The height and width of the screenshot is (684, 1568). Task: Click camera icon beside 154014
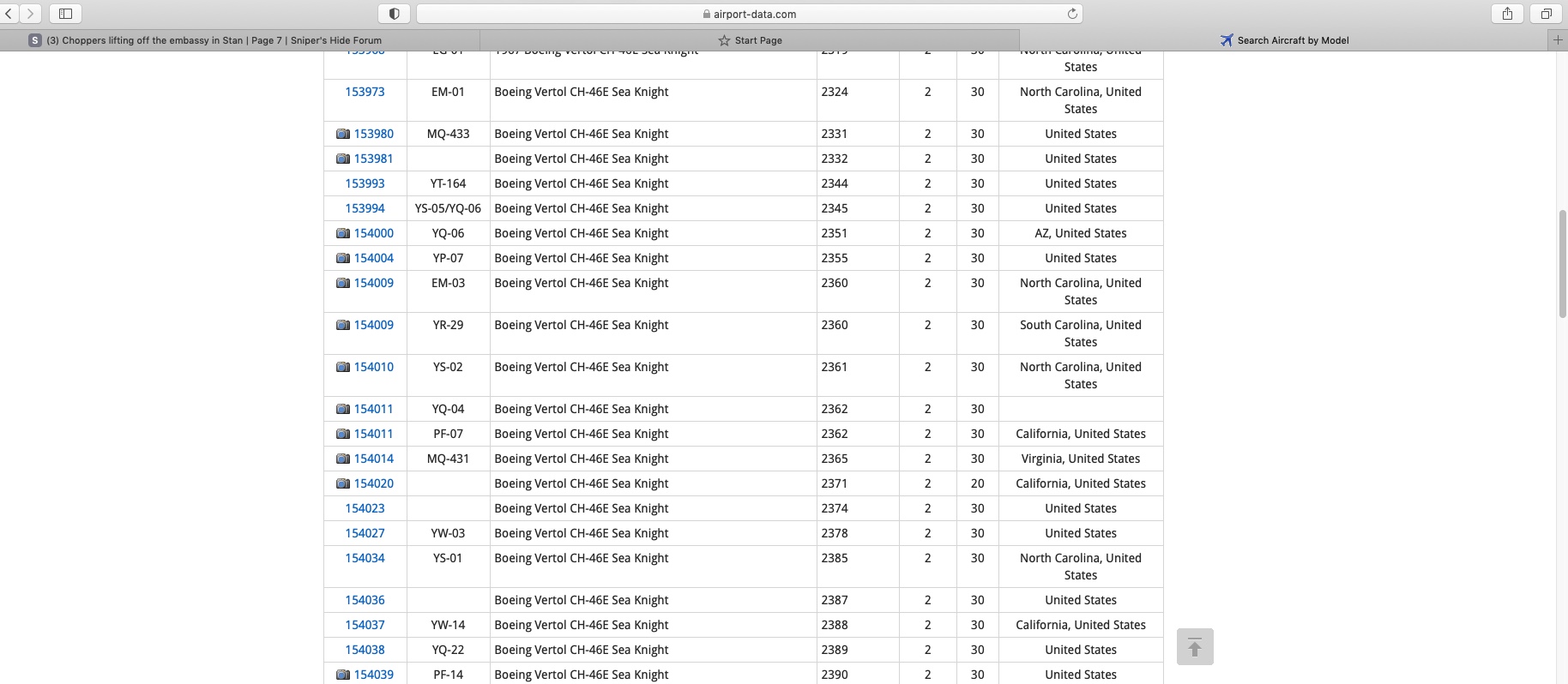click(343, 459)
